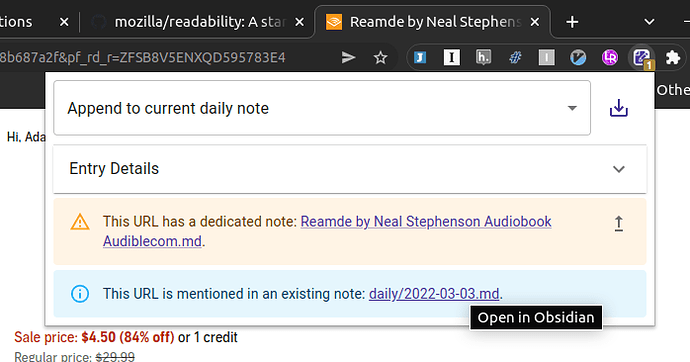Click the blue info circle icon
The height and width of the screenshot is (362, 690).
click(x=80, y=294)
